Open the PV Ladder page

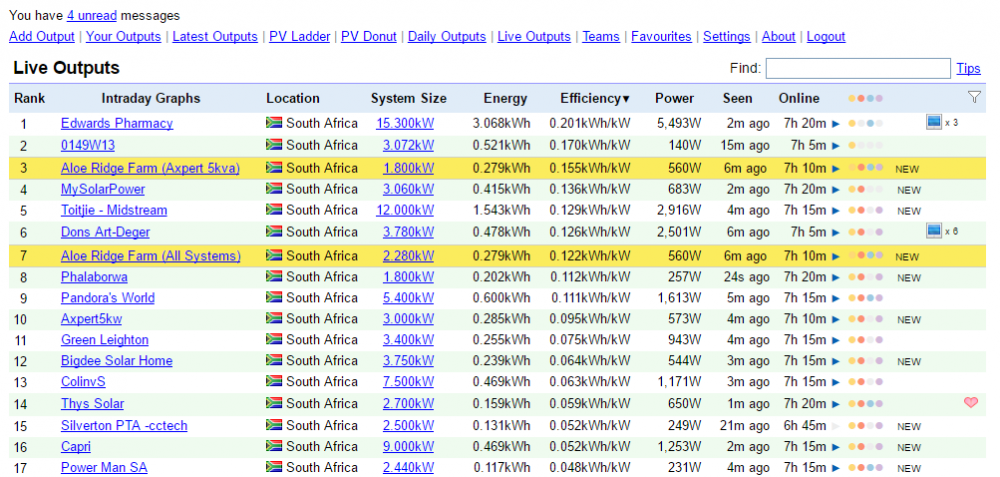[299, 36]
